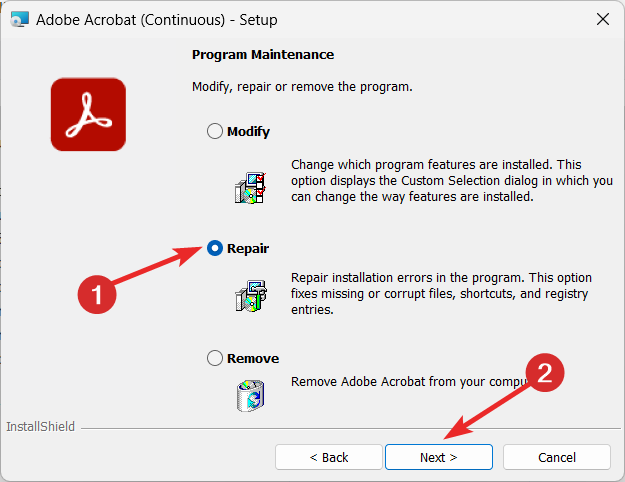Click the bold Modify option label
625x482 pixels.
(248, 132)
